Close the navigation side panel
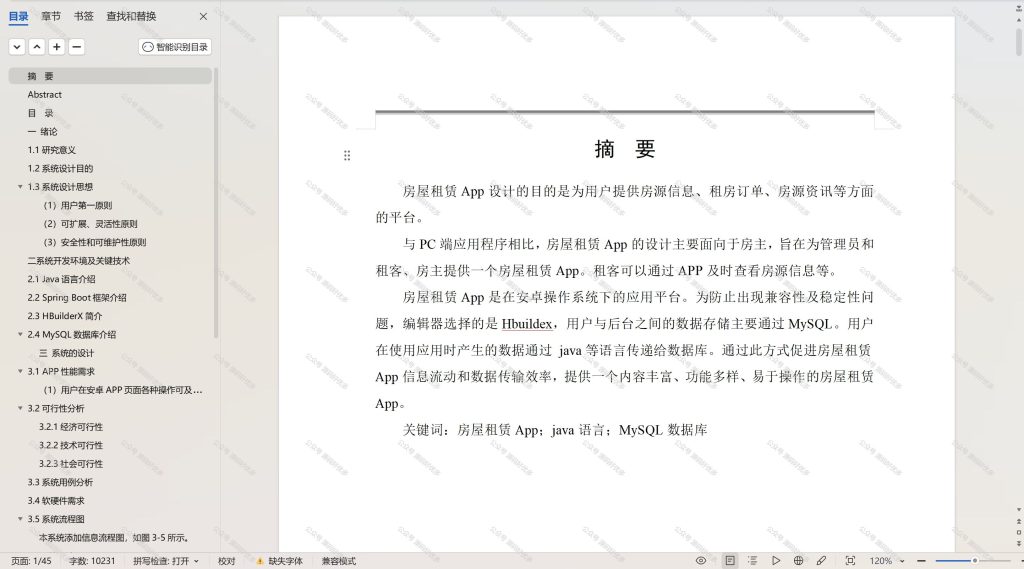This screenshot has height=569, width=1024. (x=203, y=16)
